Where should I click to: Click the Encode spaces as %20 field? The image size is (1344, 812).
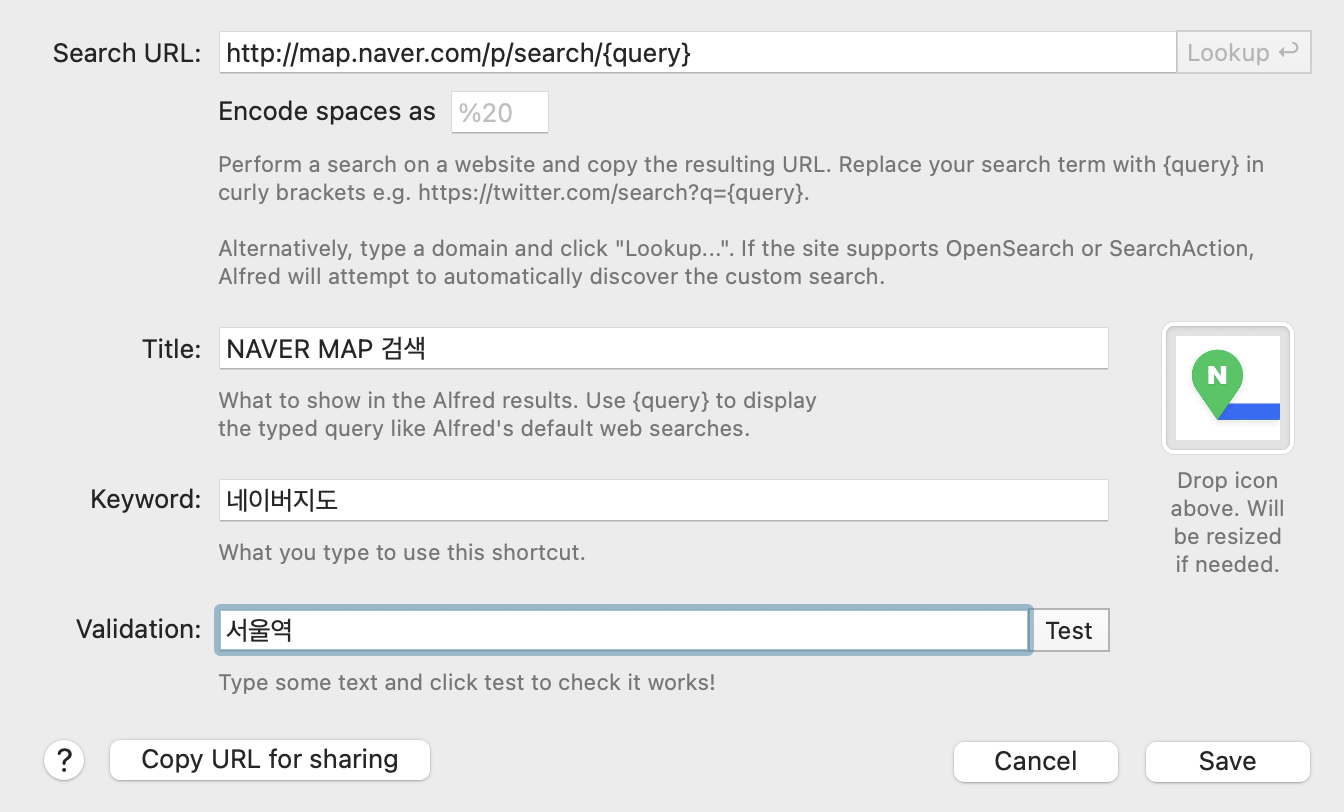[500, 112]
